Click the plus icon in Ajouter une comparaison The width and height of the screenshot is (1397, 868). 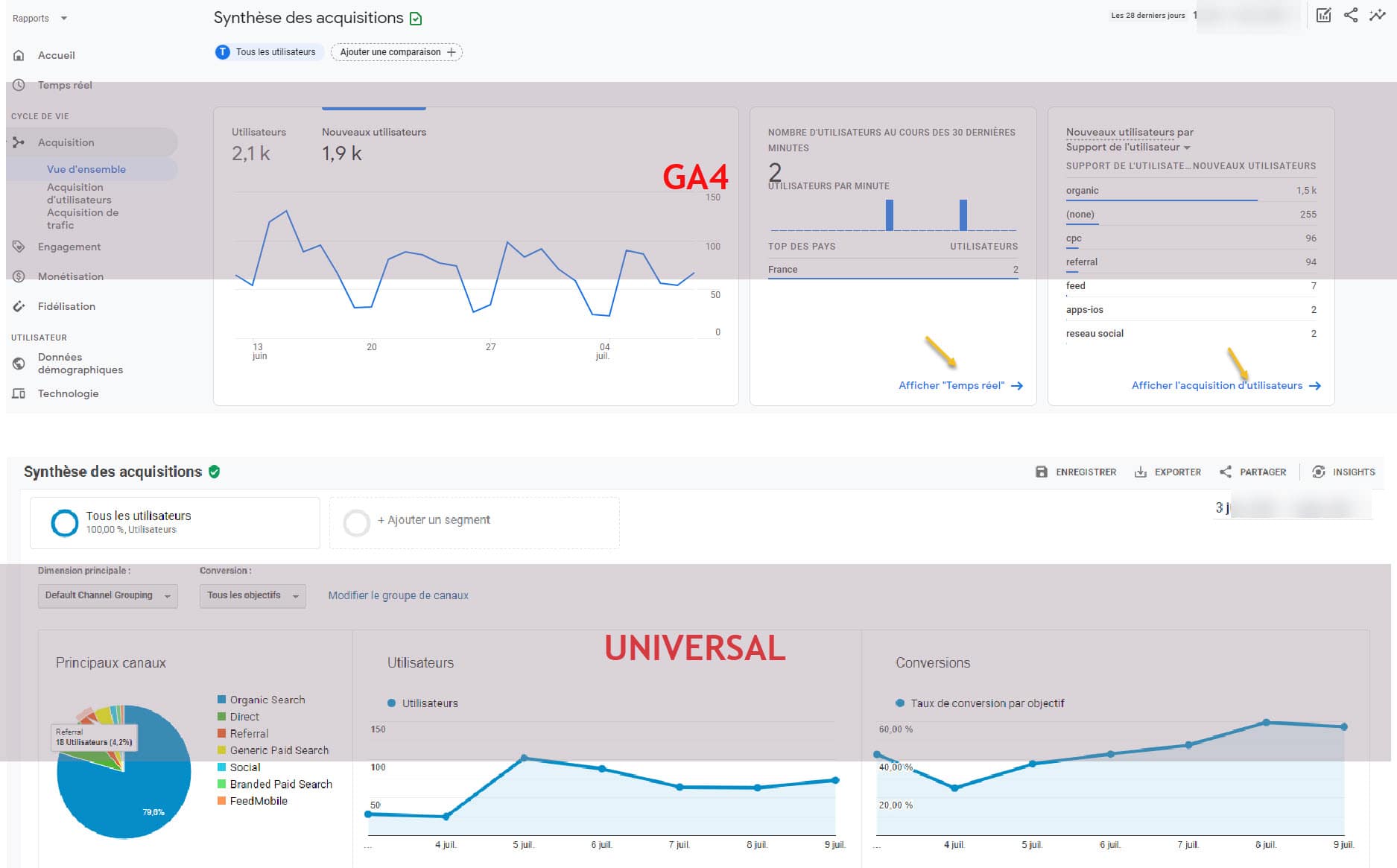click(x=451, y=52)
